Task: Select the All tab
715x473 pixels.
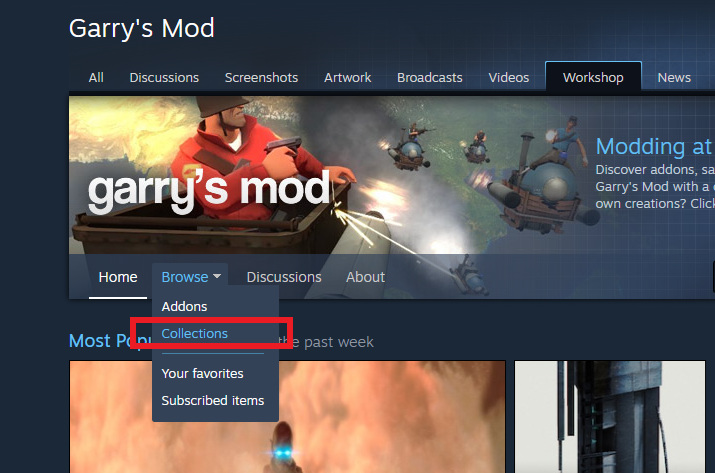Action: (x=96, y=78)
